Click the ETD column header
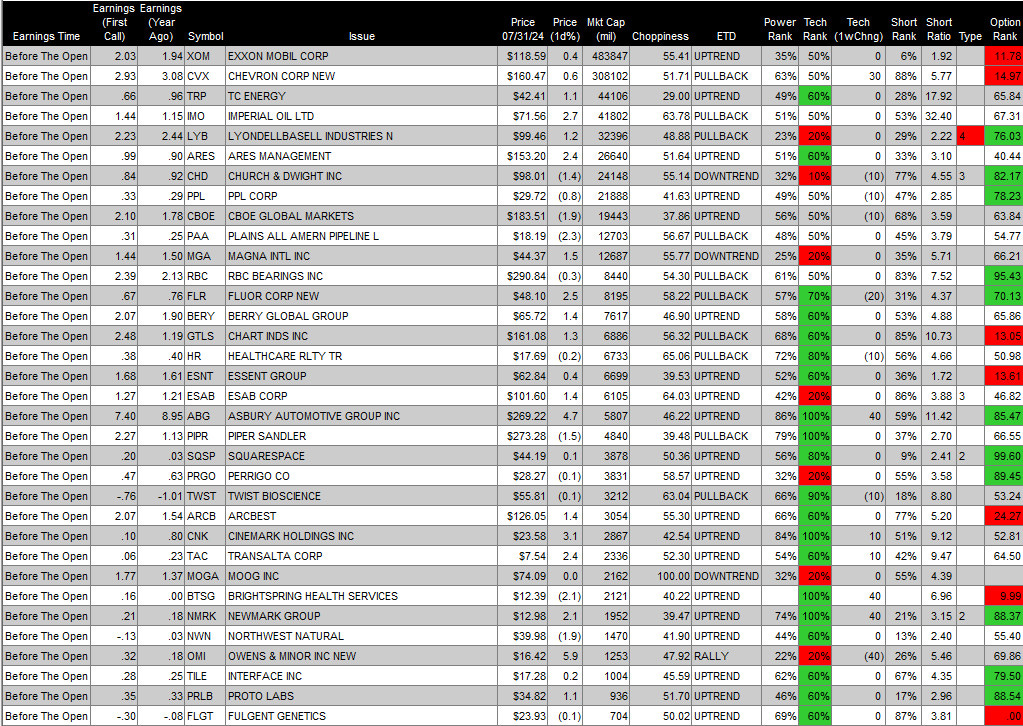The width and height of the screenshot is (1023, 726). tap(725, 37)
